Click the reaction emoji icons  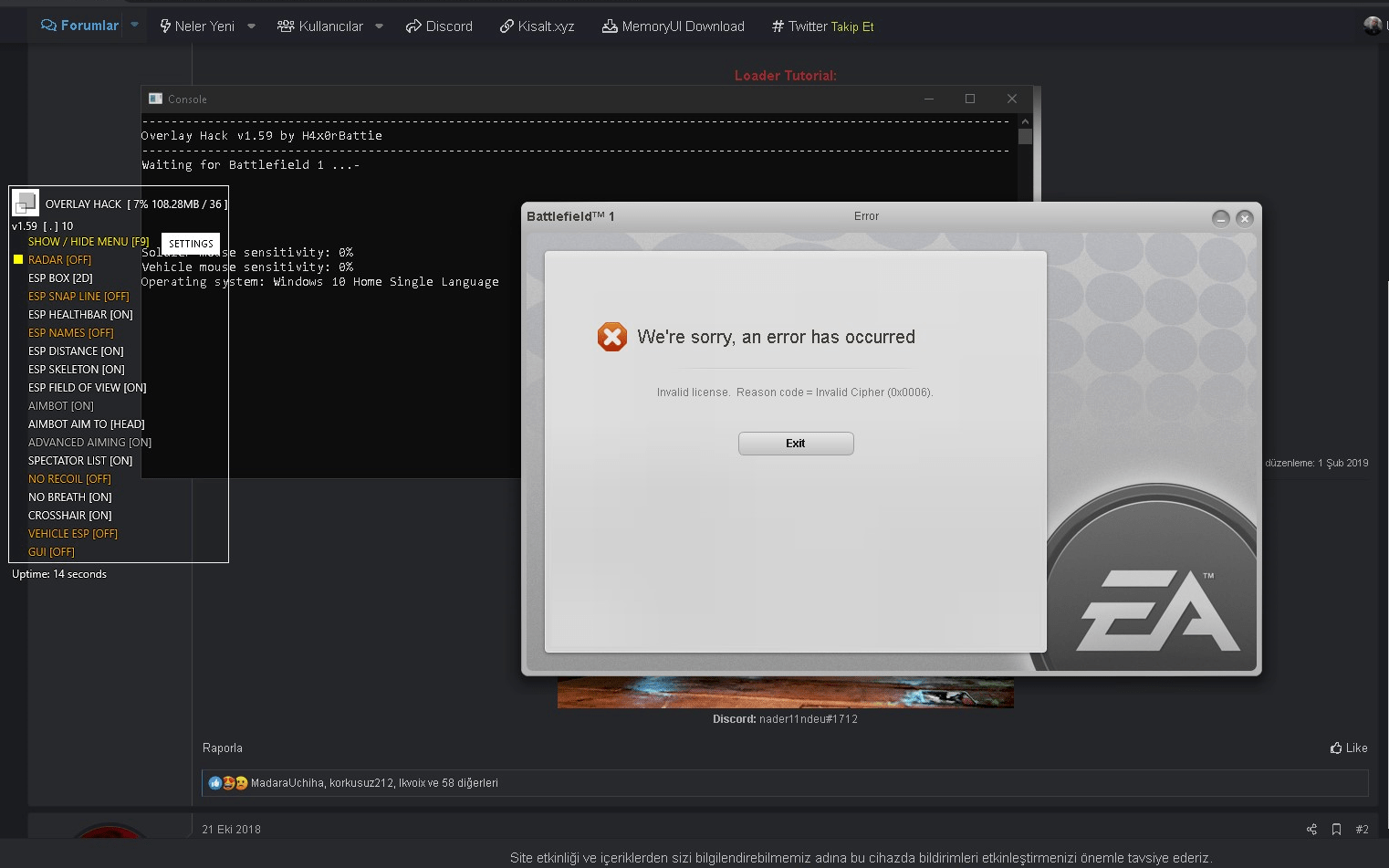(x=228, y=783)
